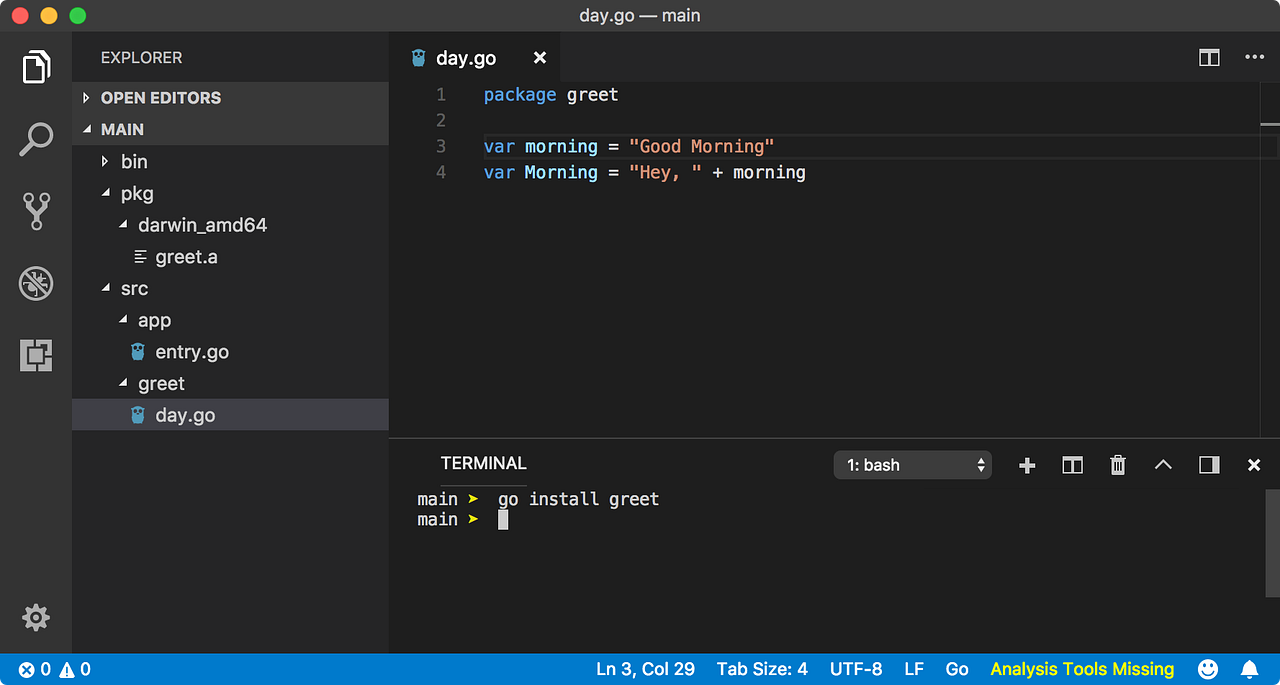Split the editor using the layout icon
This screenshot has height=685, width=1280.
point(1209,57)
